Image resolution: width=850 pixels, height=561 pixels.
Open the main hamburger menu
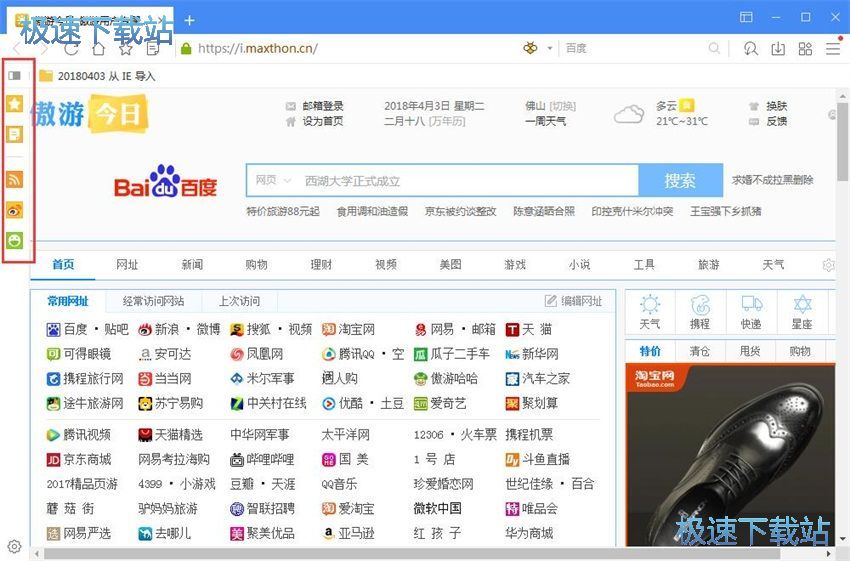(833, 49)
